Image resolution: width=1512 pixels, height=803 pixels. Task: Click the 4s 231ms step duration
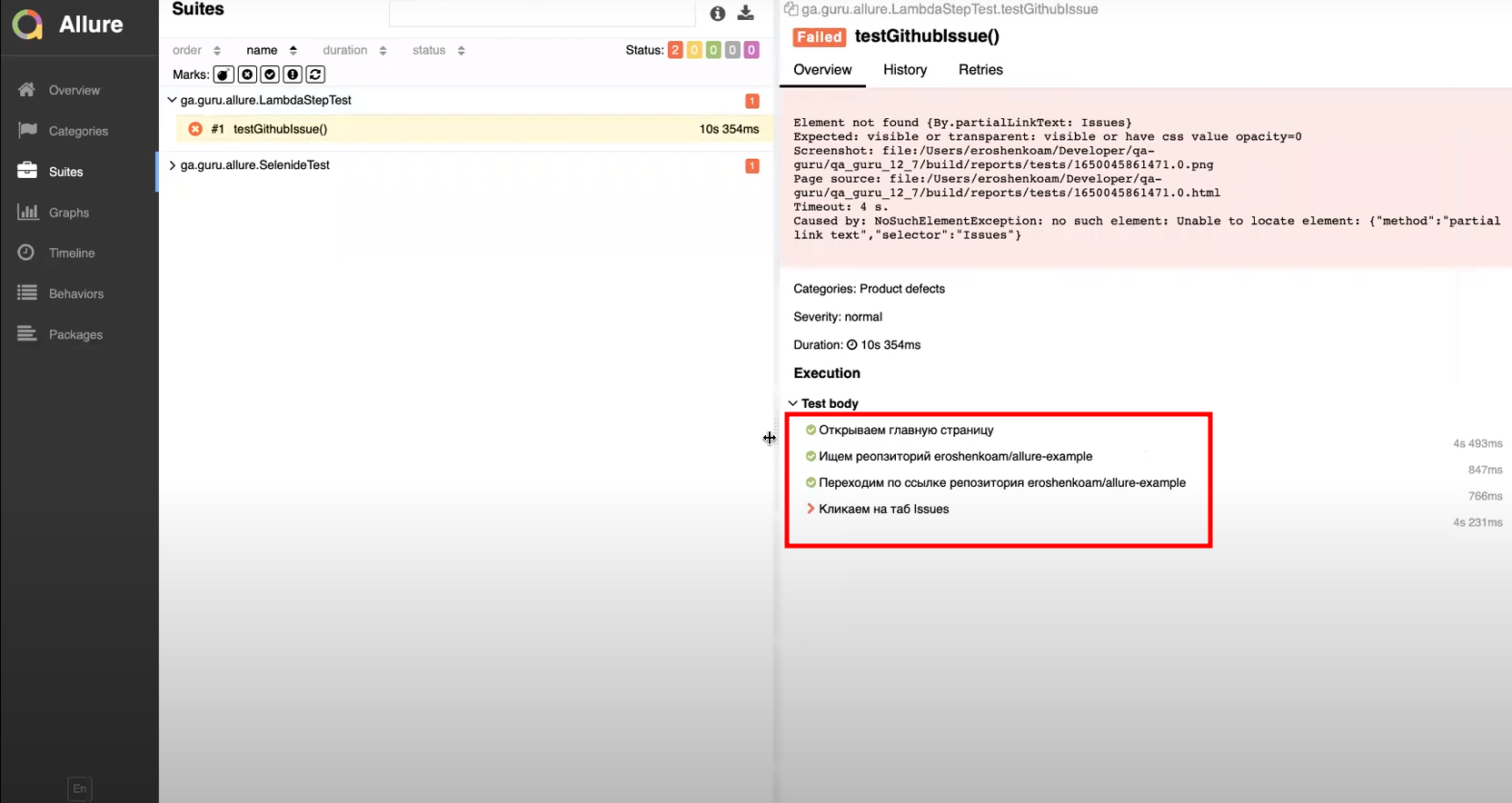coord(1477,522)
